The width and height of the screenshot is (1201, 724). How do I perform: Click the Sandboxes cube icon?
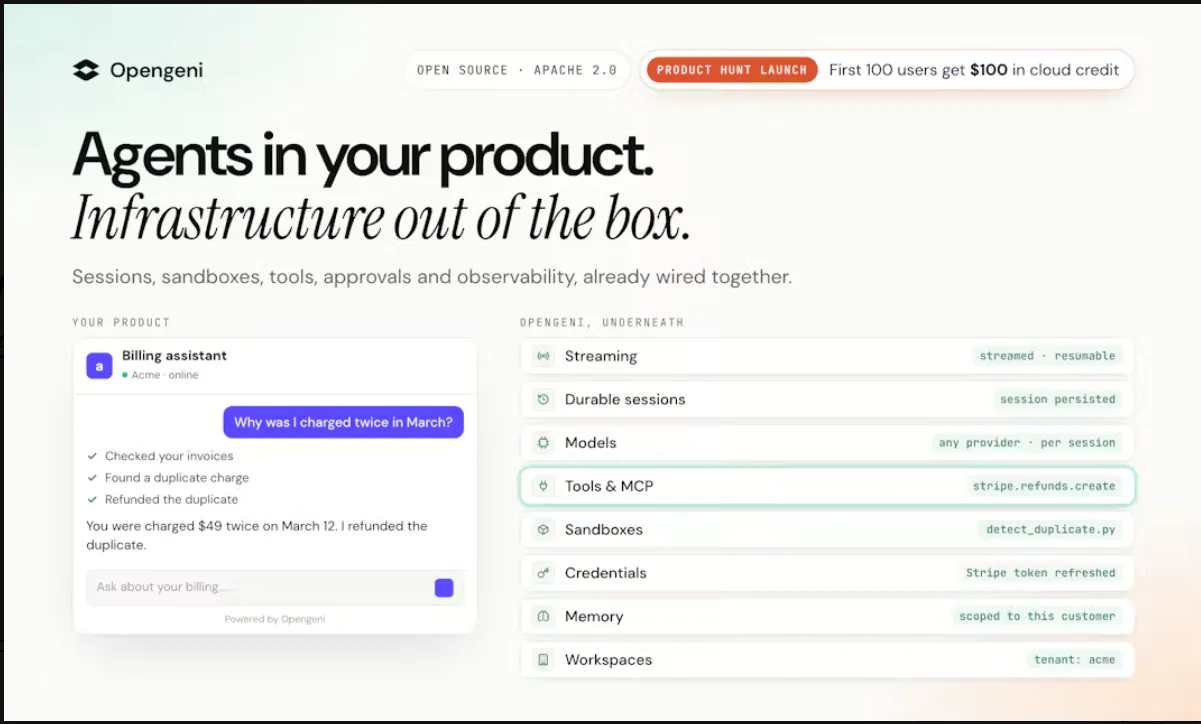(x=543, y=530)
